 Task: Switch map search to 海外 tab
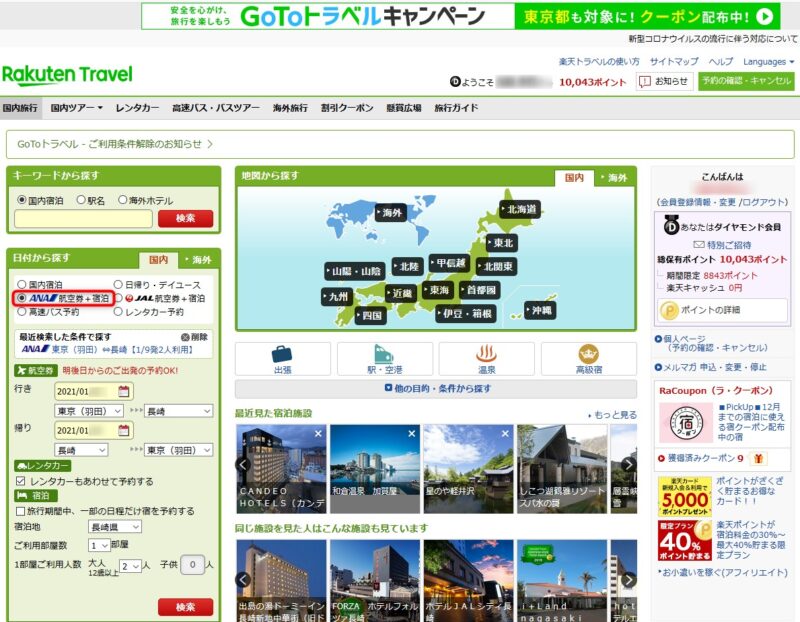tap(614, 178)
